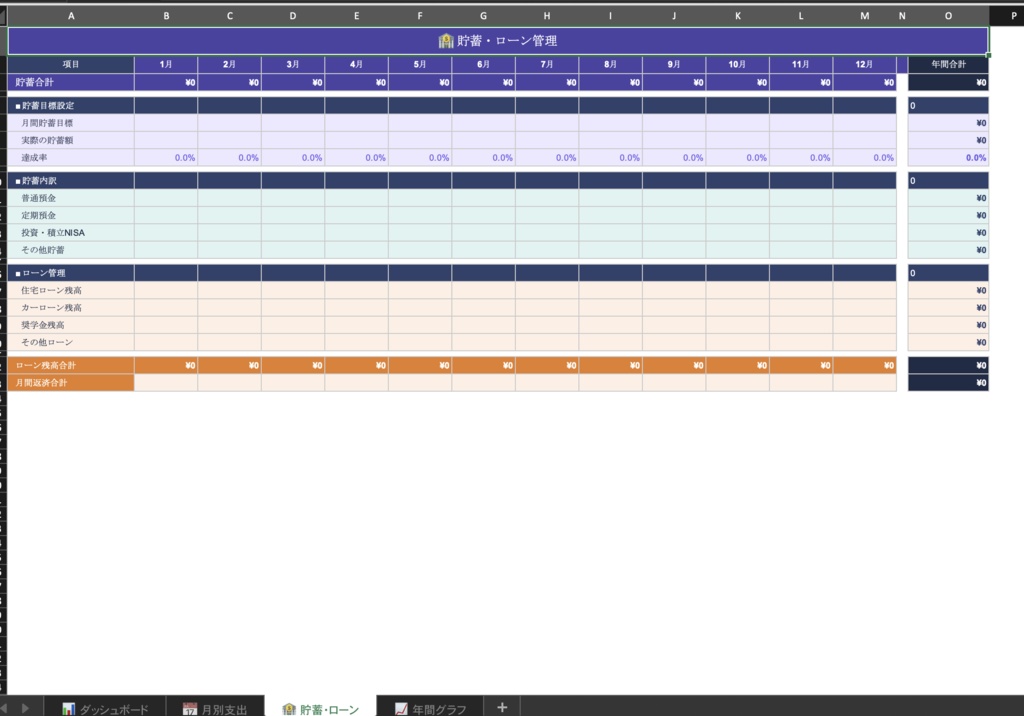Screen dimensions: 1024x716
Task: Select column K header
Action: point(737,16)
